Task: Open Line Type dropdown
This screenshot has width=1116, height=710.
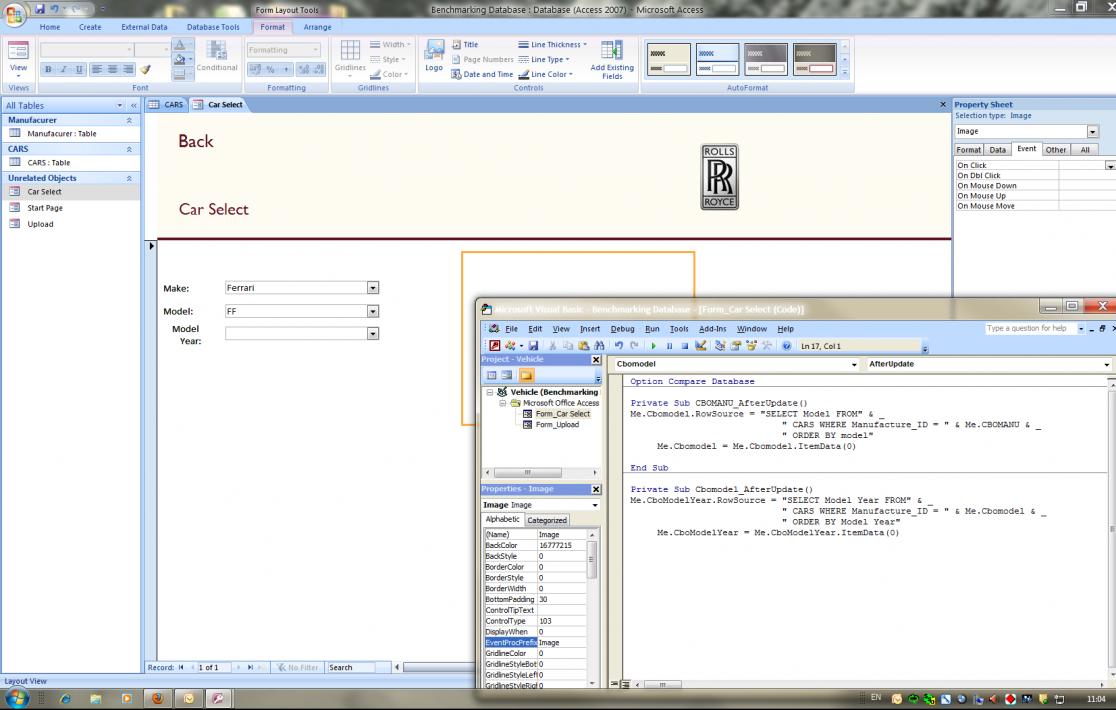Action: (x=544, y=59)
